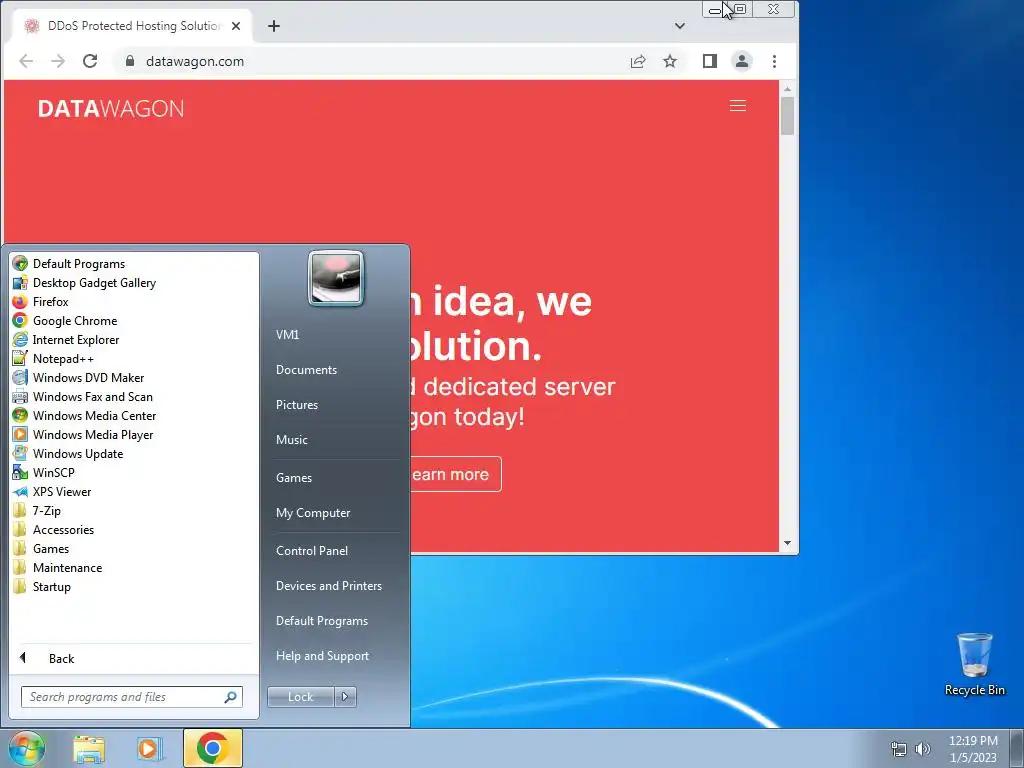Open Devices and Printers

(328, 586)
